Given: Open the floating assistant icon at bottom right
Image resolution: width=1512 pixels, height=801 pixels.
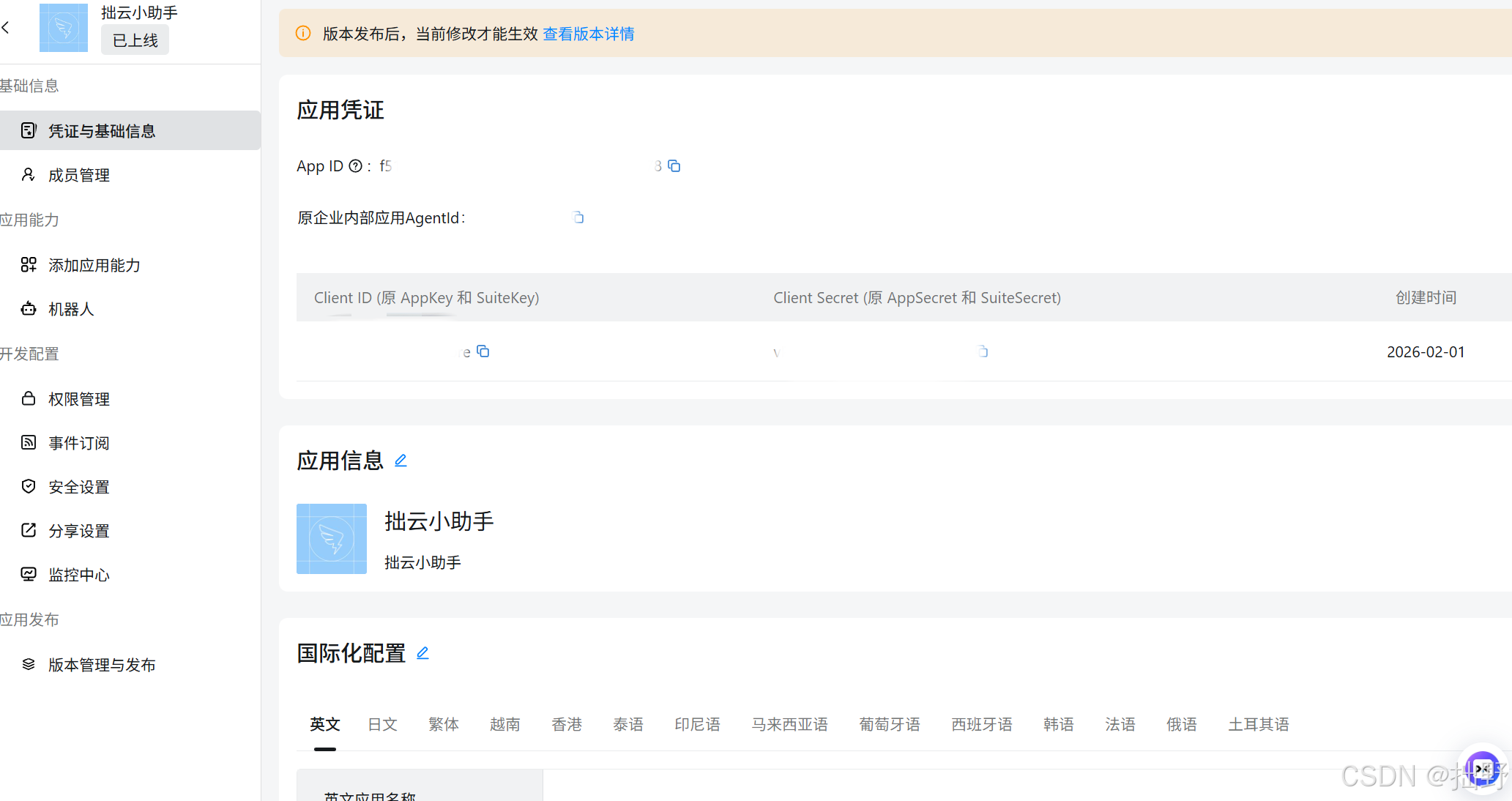Looking at the screenshot, I should pos(1481,769).
